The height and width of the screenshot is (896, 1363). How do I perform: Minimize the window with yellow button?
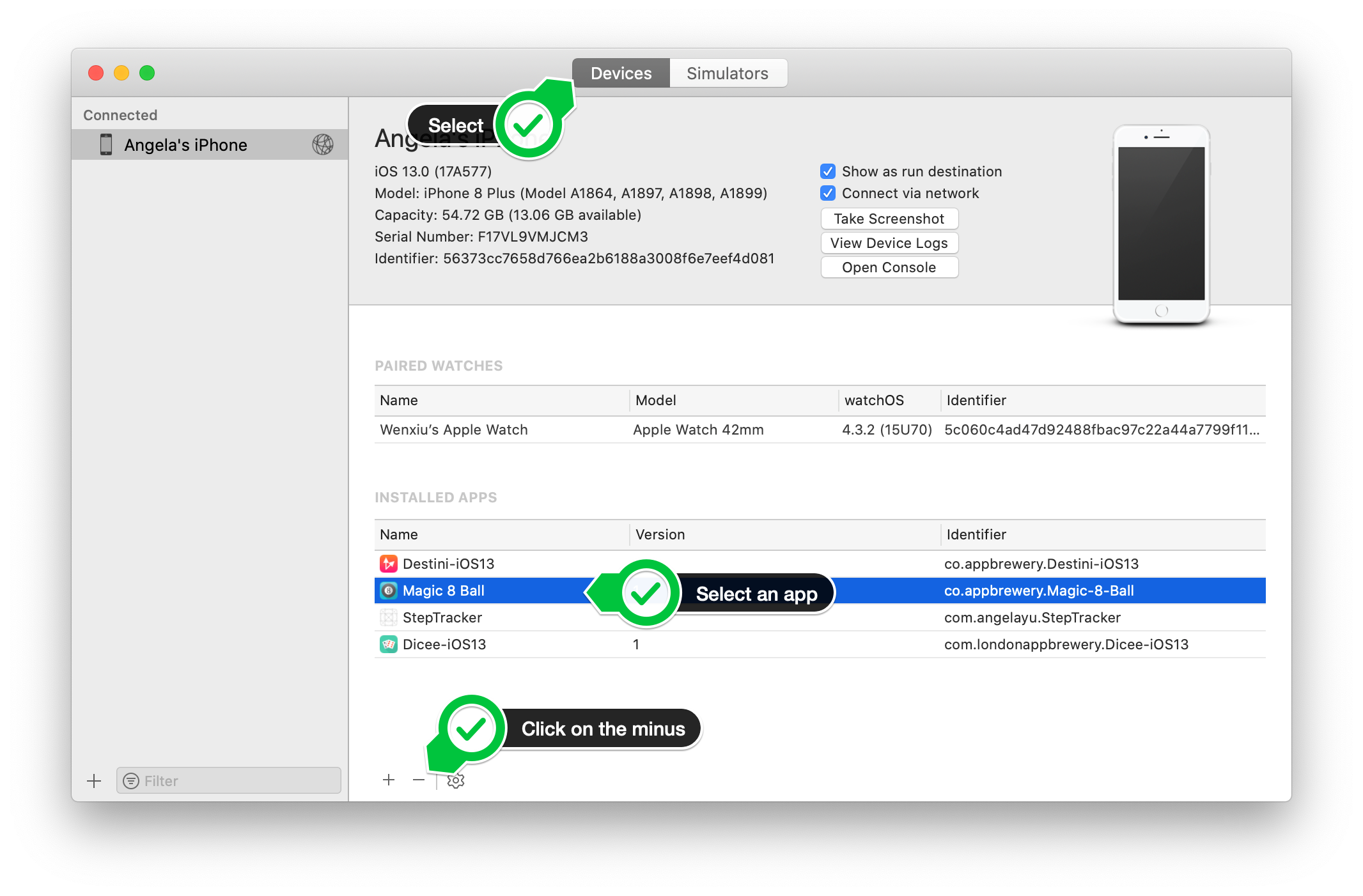coord(121,73)
